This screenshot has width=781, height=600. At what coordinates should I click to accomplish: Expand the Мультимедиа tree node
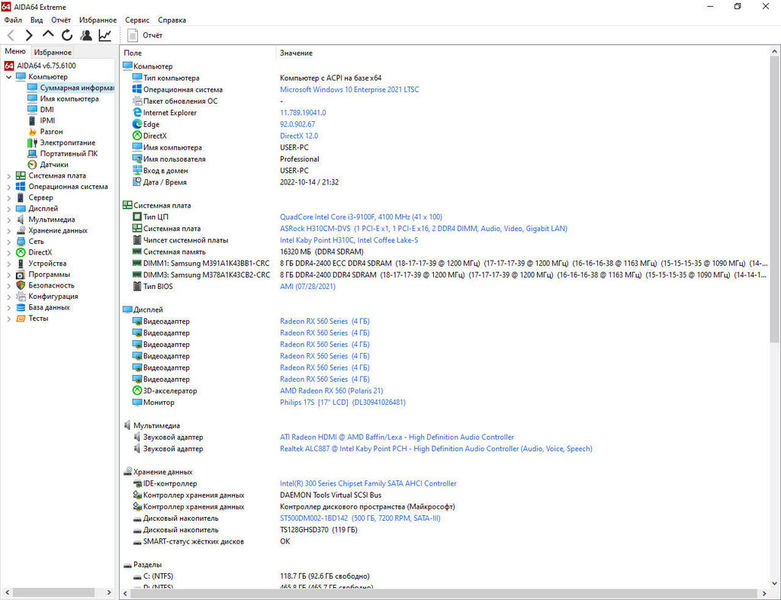point(8,220)
